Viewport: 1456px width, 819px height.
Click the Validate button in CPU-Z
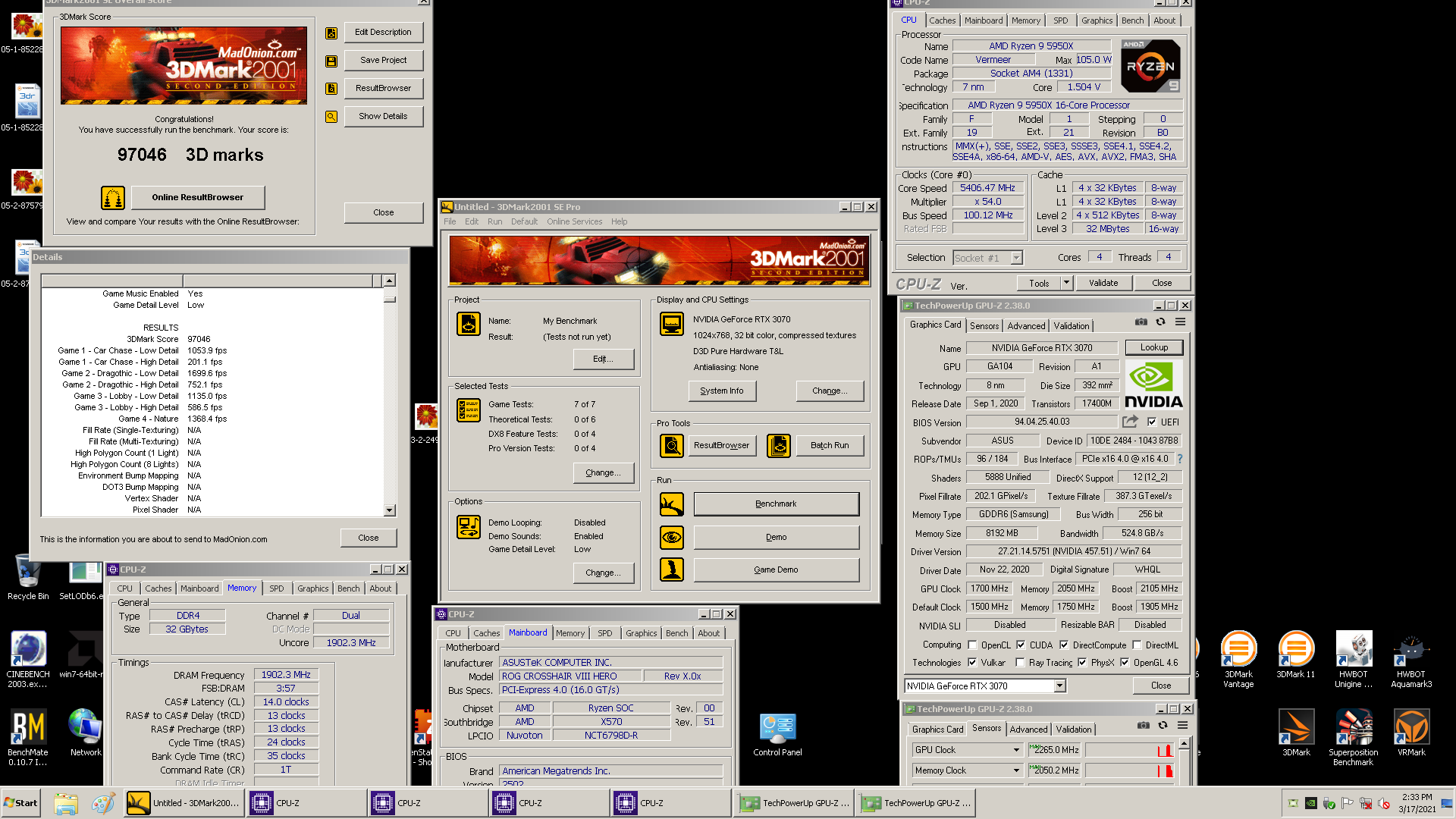point(1103,283)
